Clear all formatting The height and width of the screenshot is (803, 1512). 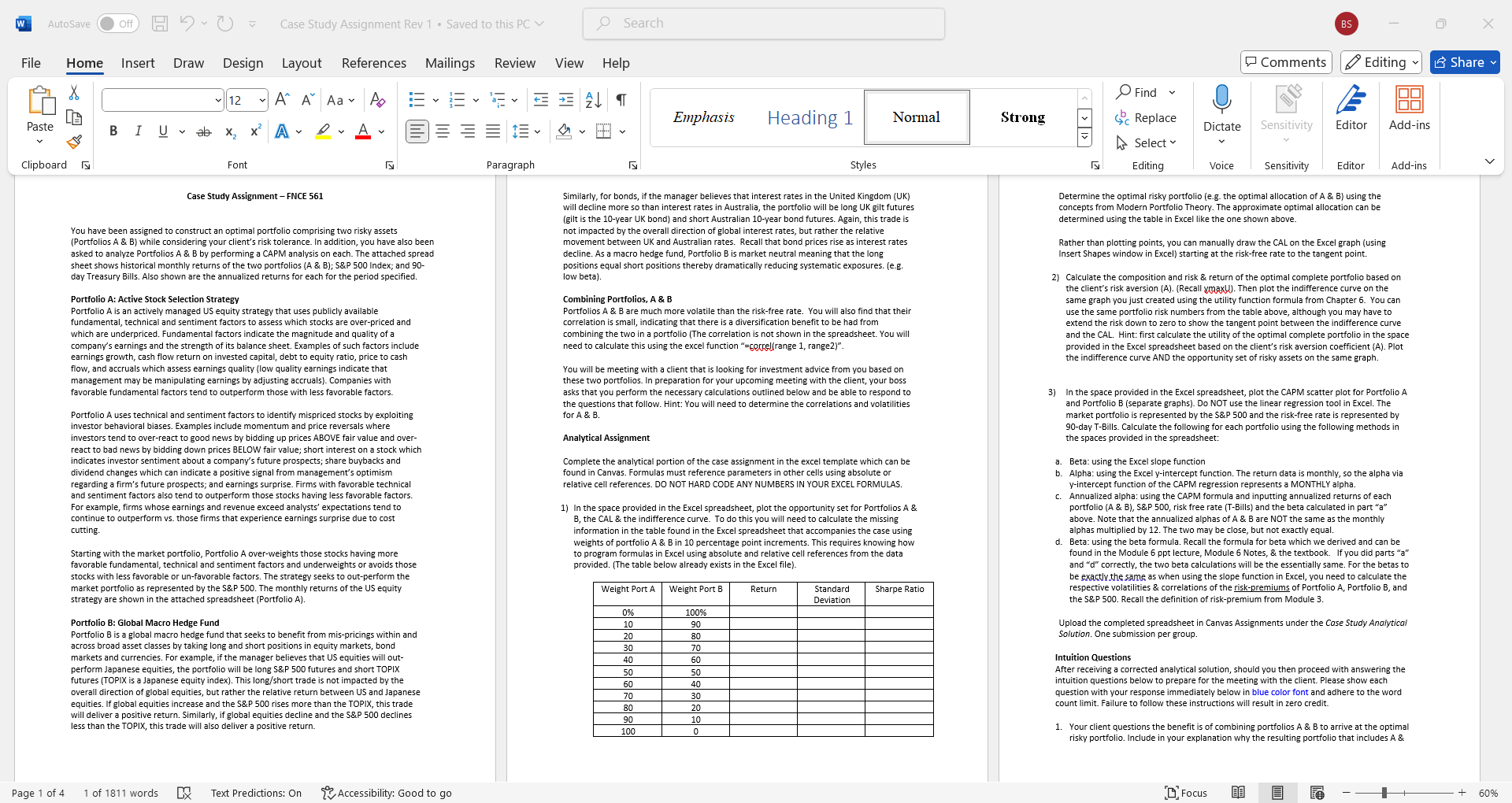377,100
